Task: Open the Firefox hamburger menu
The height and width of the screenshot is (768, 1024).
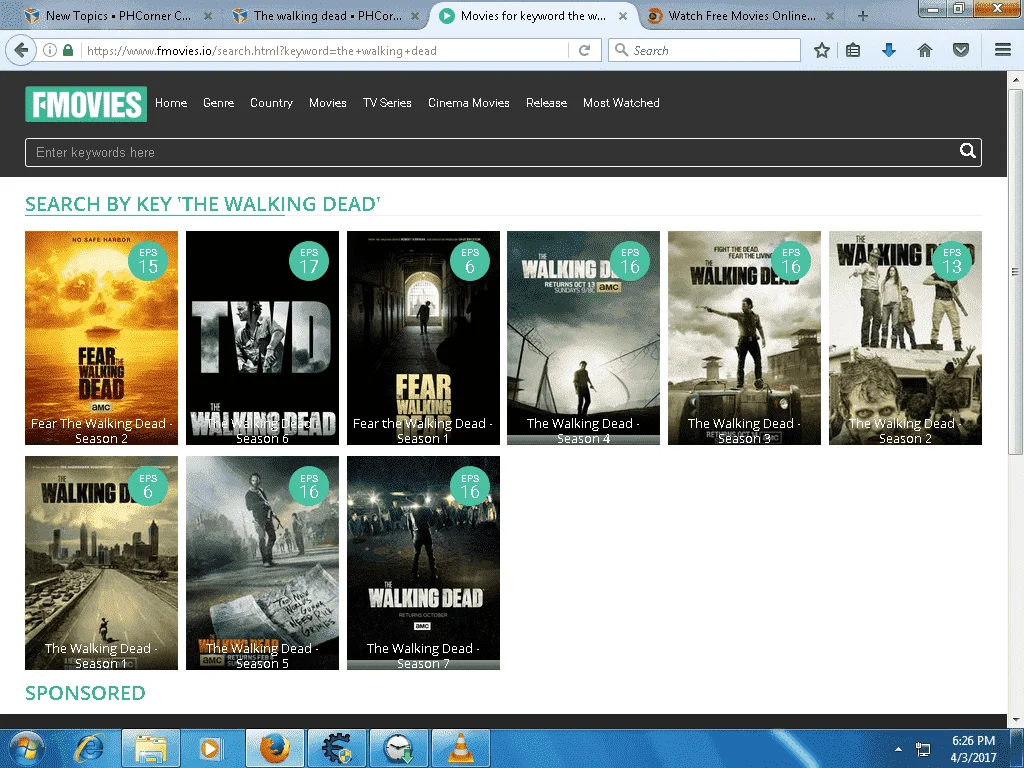Action: [1003, 50]
